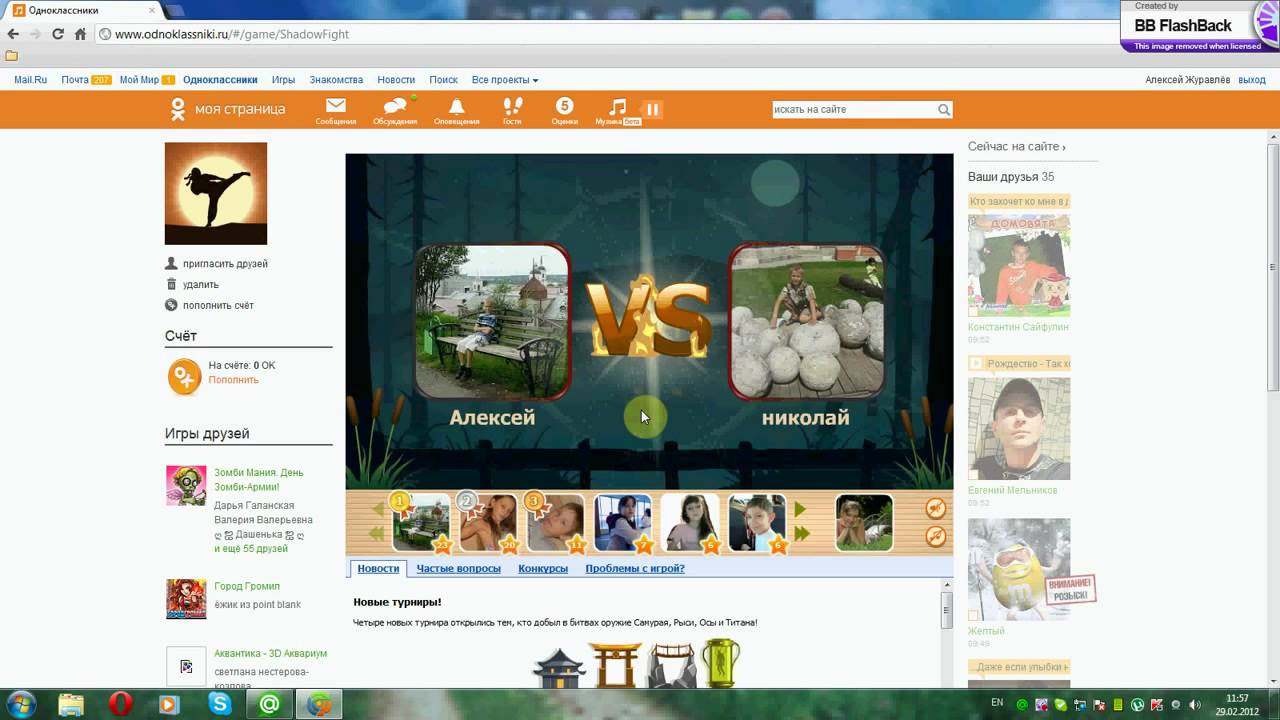This screenshot has width=1280, height=720.
Task: Click browser back arrow
Action: pos(13,34)
